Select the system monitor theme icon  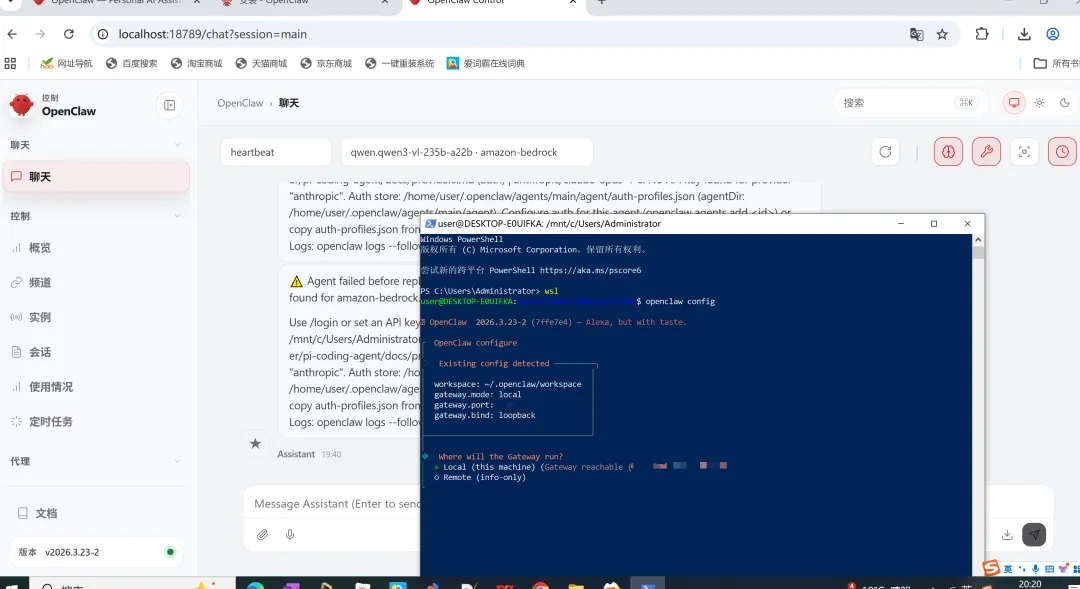(1014, 103)
